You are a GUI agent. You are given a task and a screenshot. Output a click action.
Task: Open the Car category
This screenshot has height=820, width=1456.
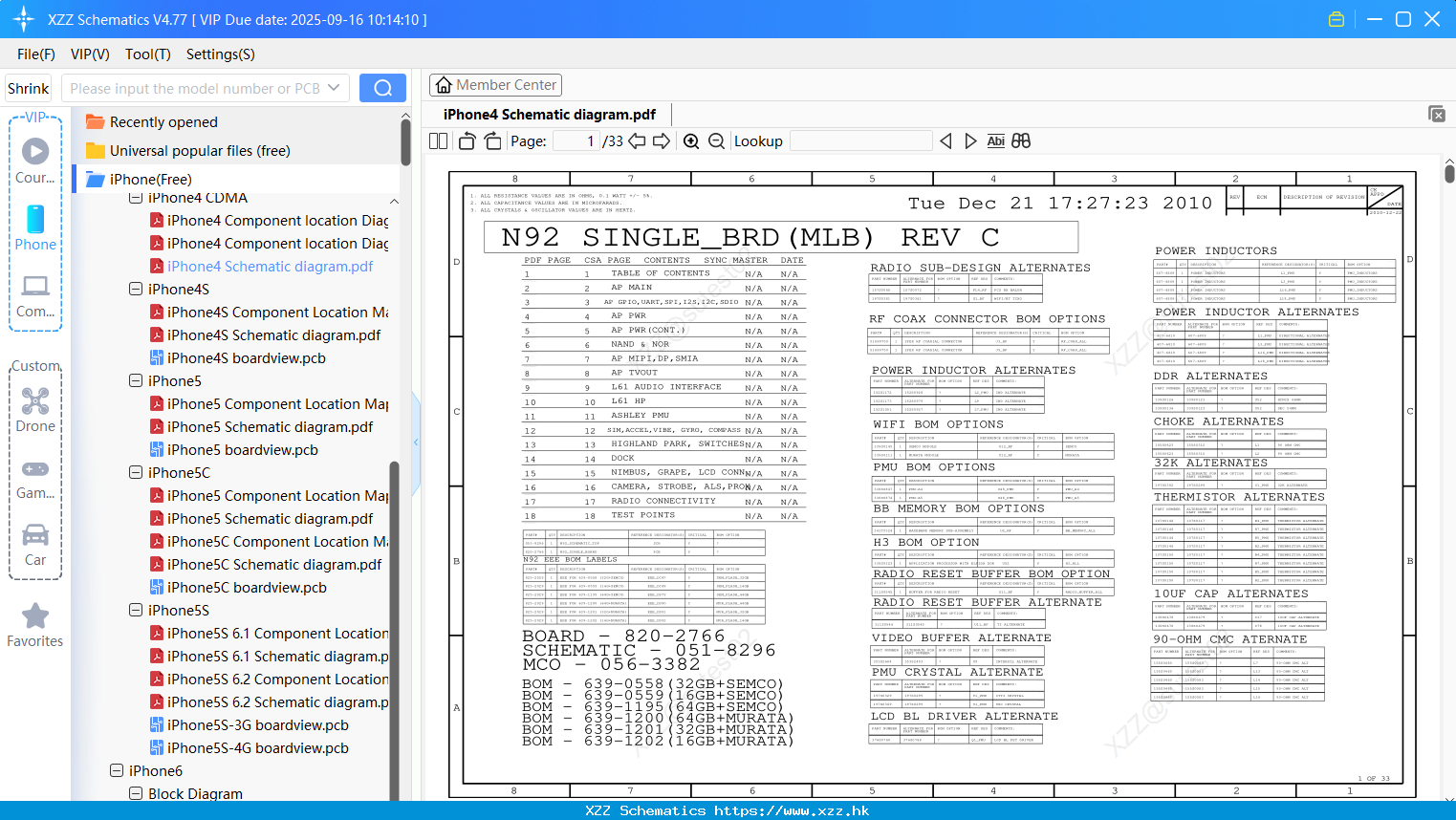point(35,534)
